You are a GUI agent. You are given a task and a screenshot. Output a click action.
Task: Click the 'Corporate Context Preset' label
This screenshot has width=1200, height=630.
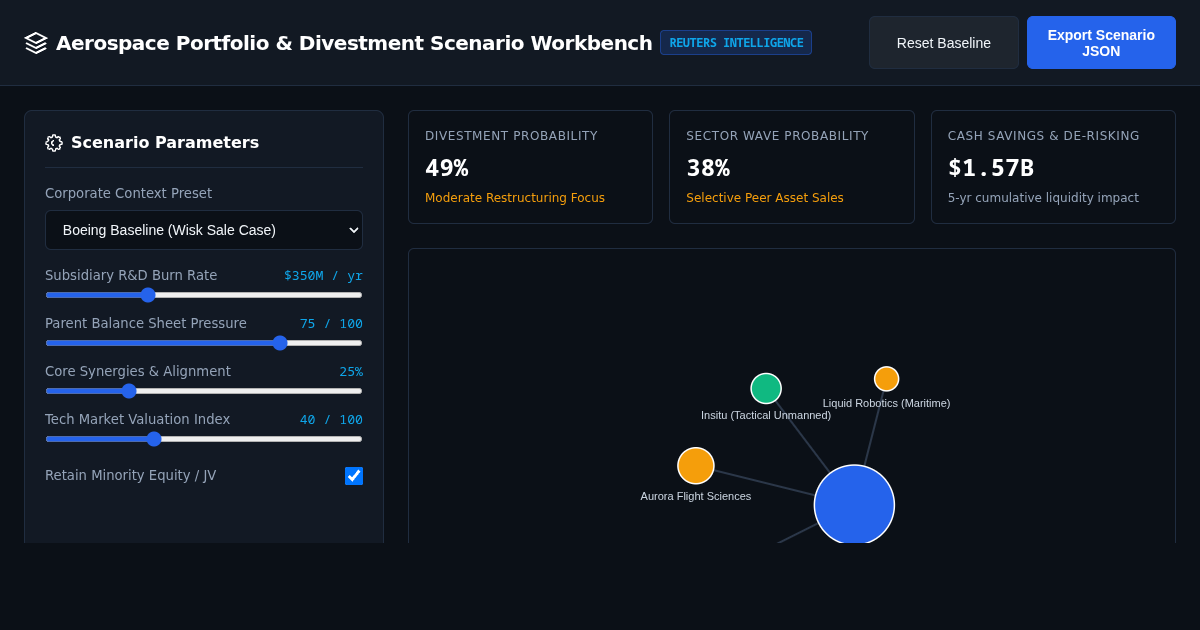128,193
